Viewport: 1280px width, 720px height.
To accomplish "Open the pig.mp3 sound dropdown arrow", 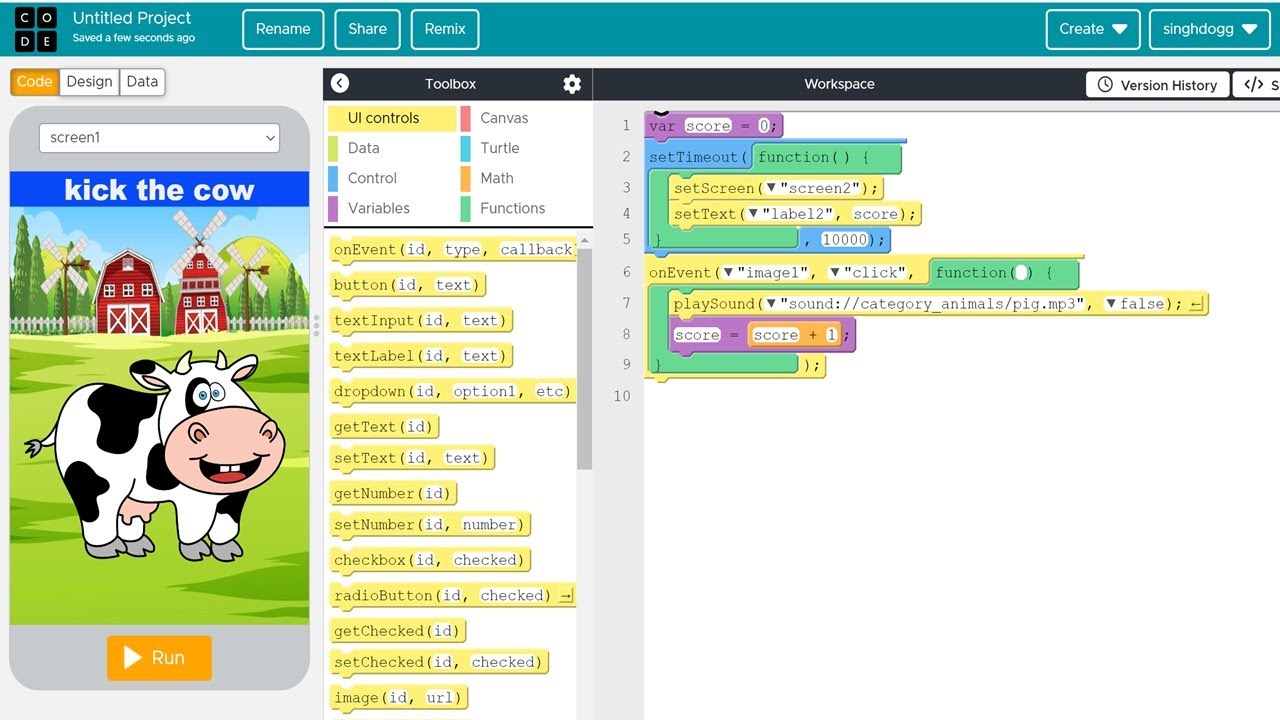I will [x=771, y=304].
